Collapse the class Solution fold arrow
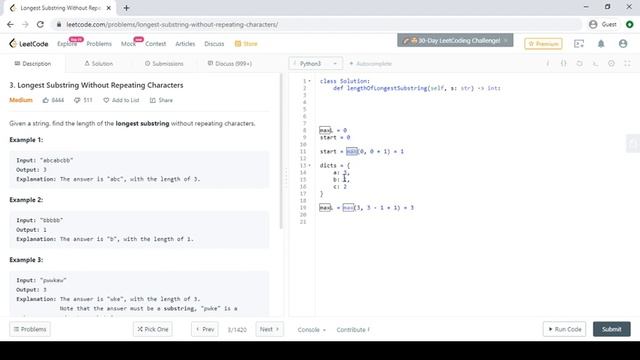Viewport: 640px width, 360px height. (309, 81)
